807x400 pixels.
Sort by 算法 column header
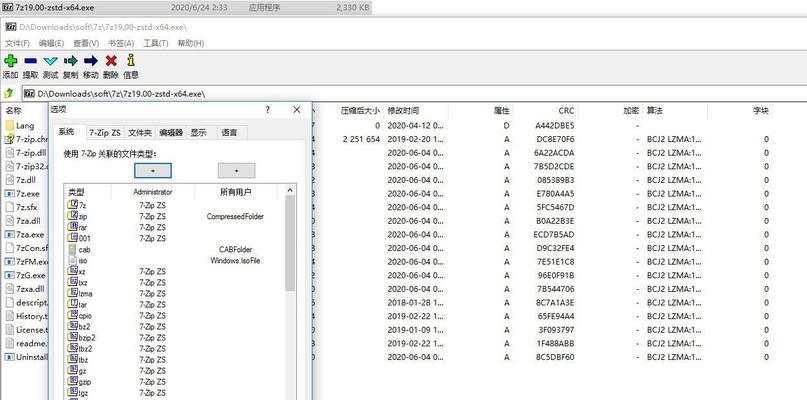tap(655, 110)
